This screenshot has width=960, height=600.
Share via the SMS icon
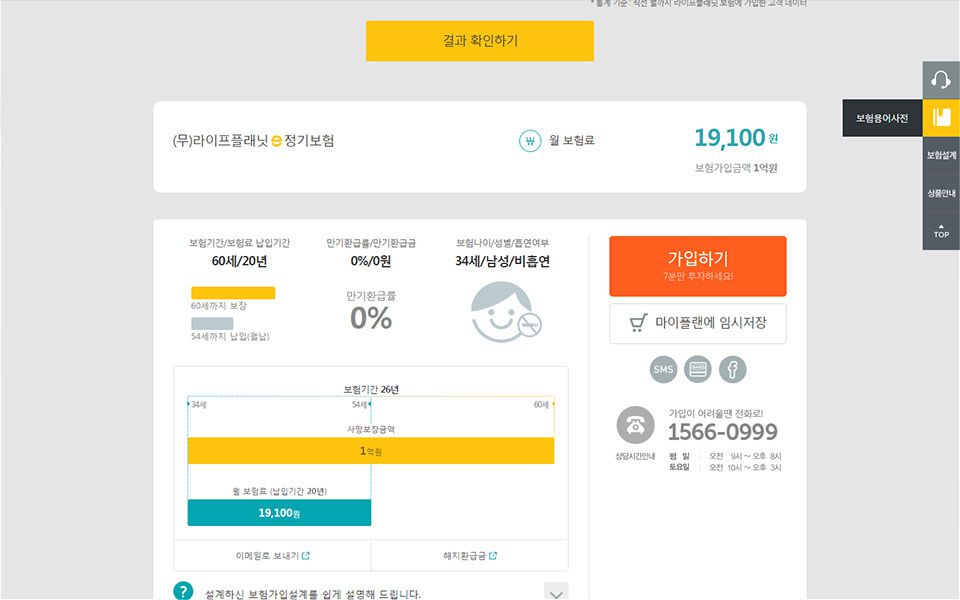[664, 370]
